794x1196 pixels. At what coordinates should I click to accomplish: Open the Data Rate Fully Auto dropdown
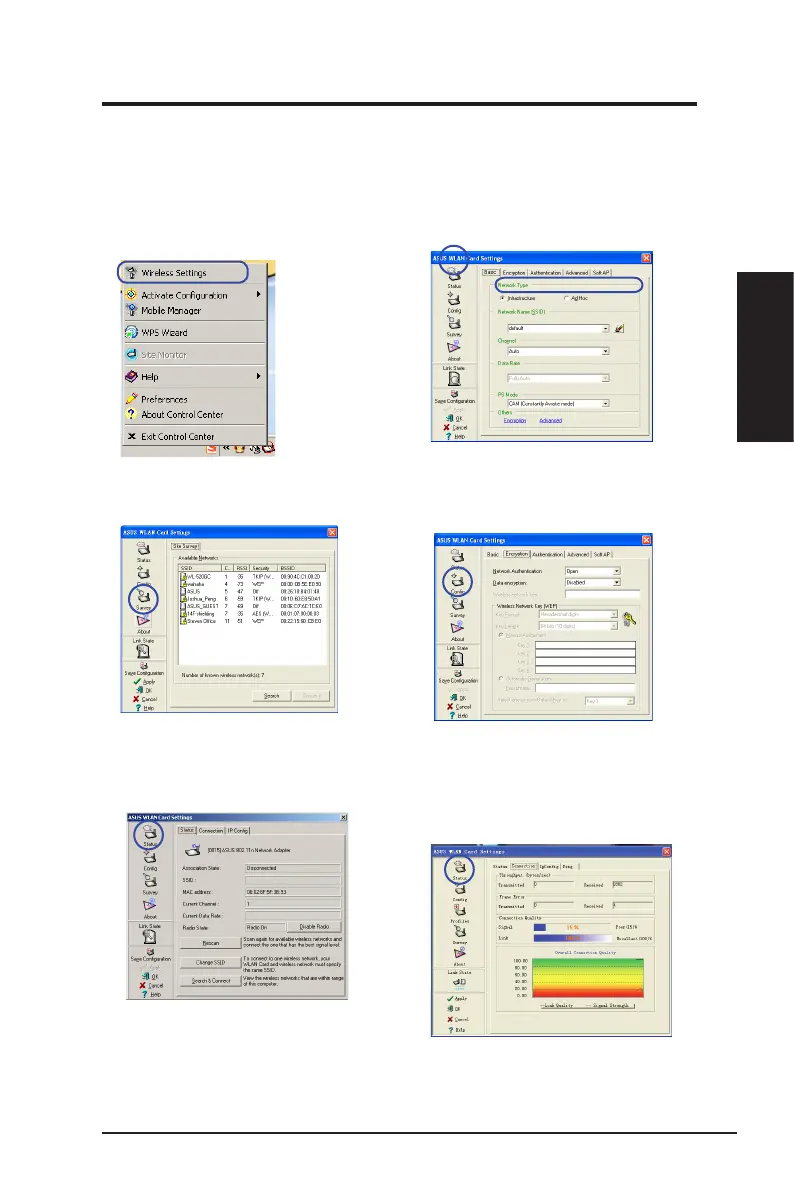[x=606, y=378]
